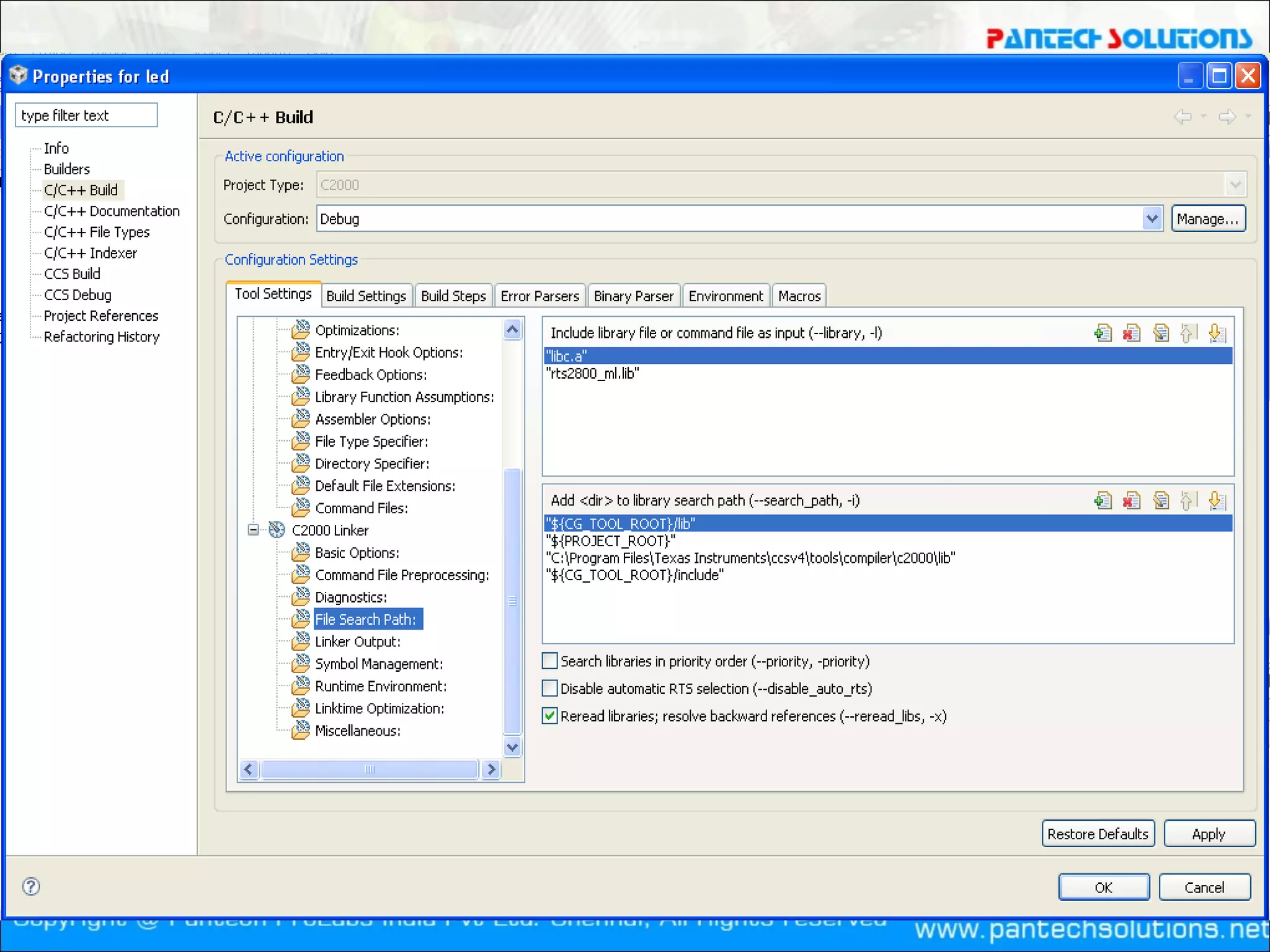Click Add icon for library search path
Screen dimensions: 1270x952
tap(1103, 500)
